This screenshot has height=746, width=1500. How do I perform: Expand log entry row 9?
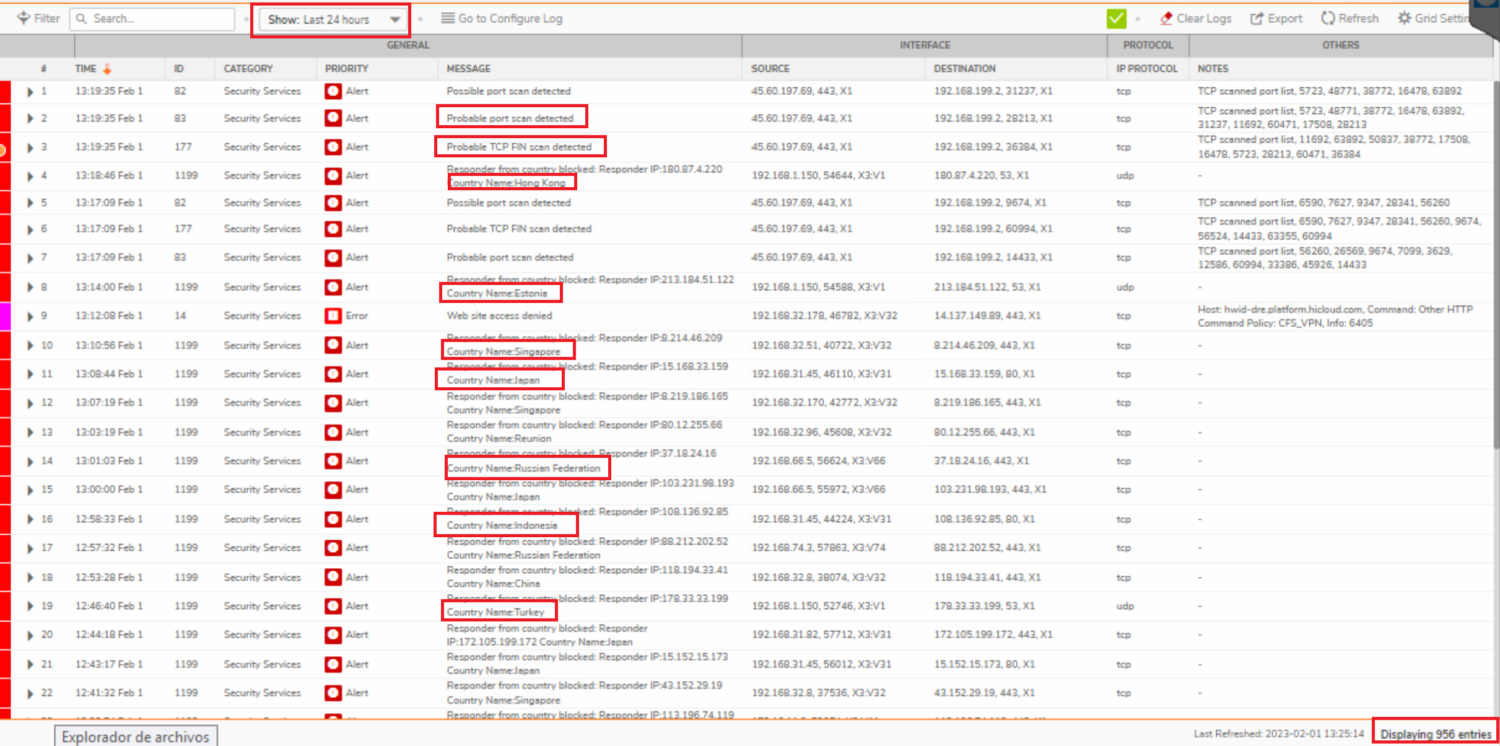point(30,316)
